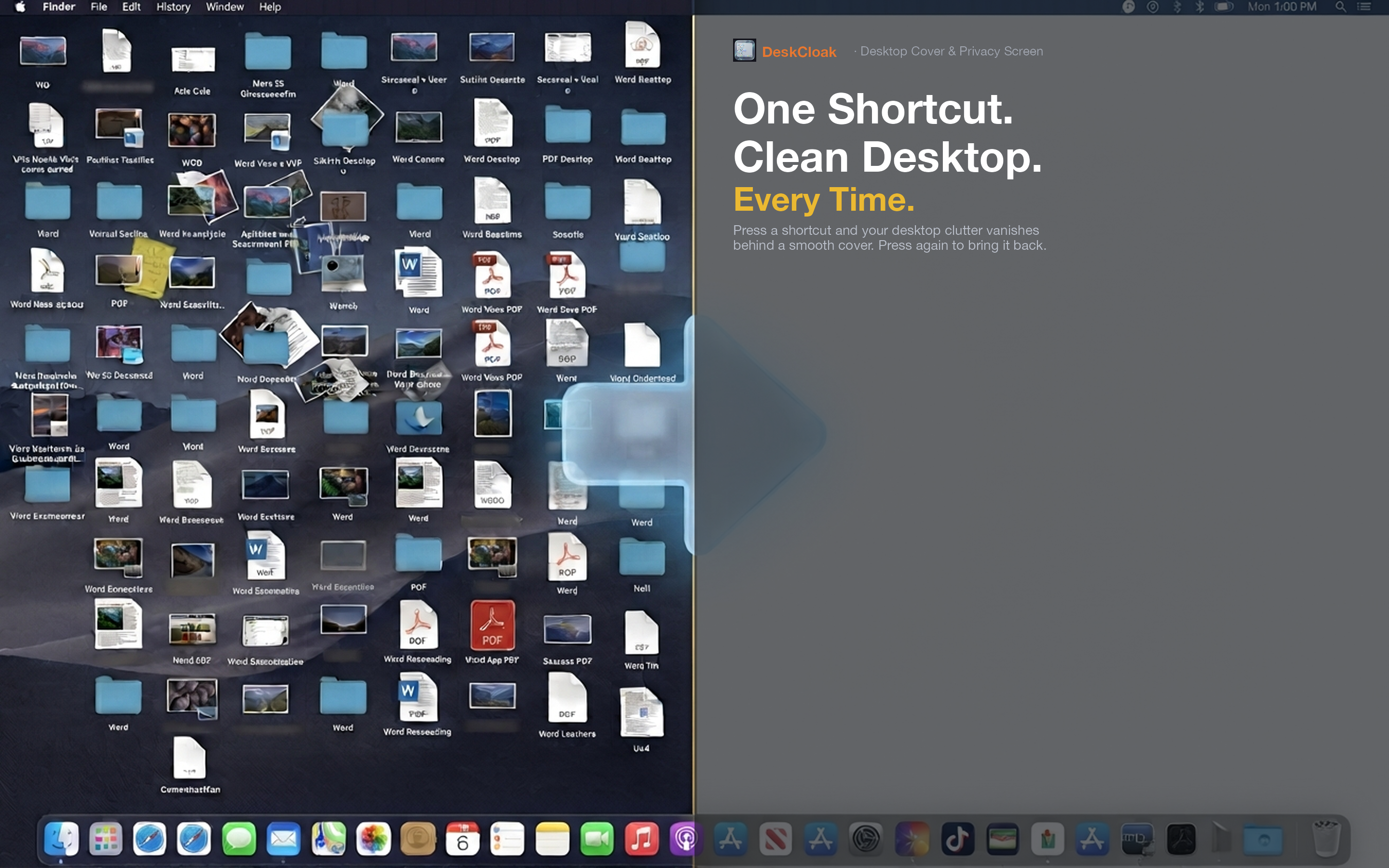The width and height of the screenshot is (1389, 868).
Task: Open Wallet in the Dock
Action: point(1003,839)
